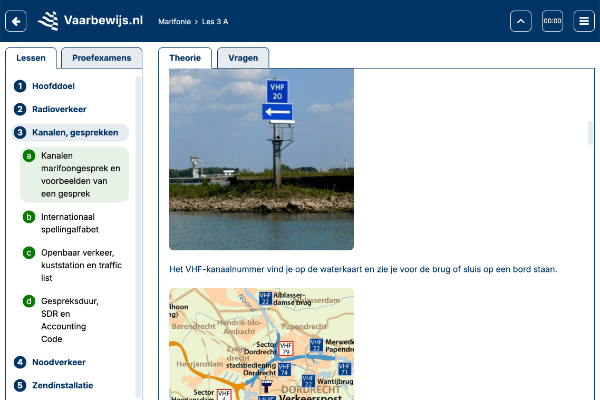Screen dimensions: 600x400
Task: Click the Dordrecht waterway map image
Action: pyautogui.click(x=261, y=344)
